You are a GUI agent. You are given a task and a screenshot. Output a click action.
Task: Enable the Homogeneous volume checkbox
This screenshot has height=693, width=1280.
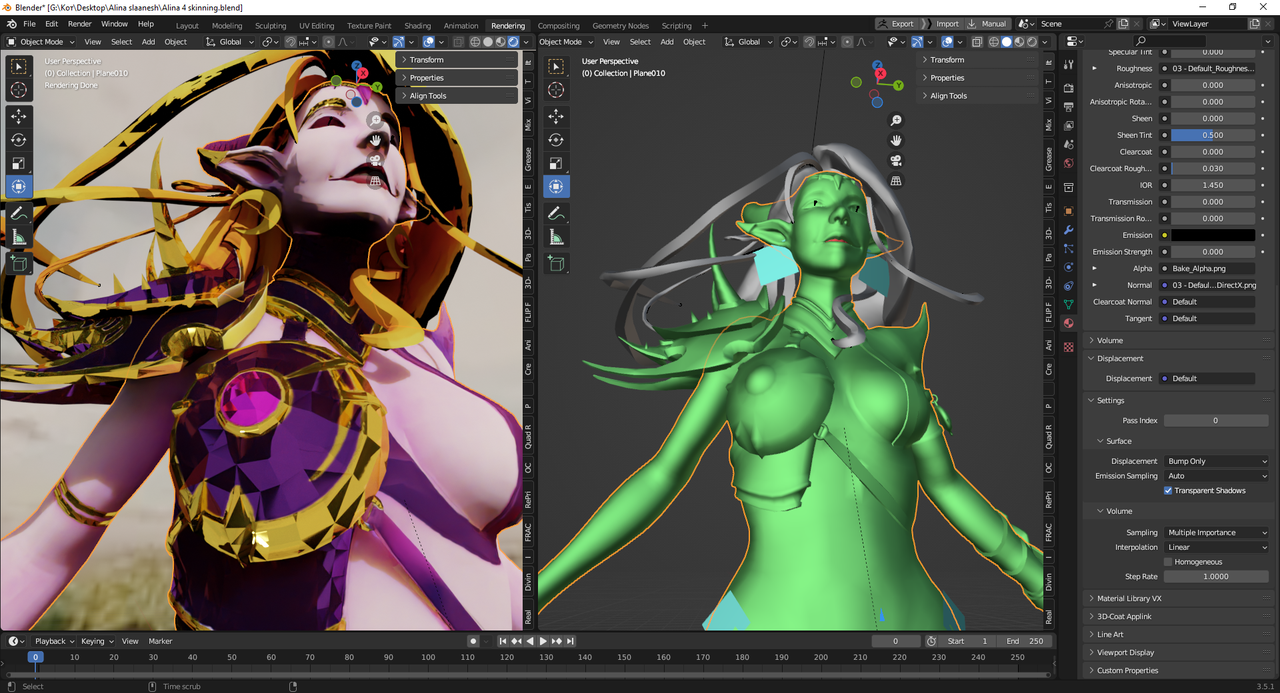pyautogui.click(x=1168, y=562)
